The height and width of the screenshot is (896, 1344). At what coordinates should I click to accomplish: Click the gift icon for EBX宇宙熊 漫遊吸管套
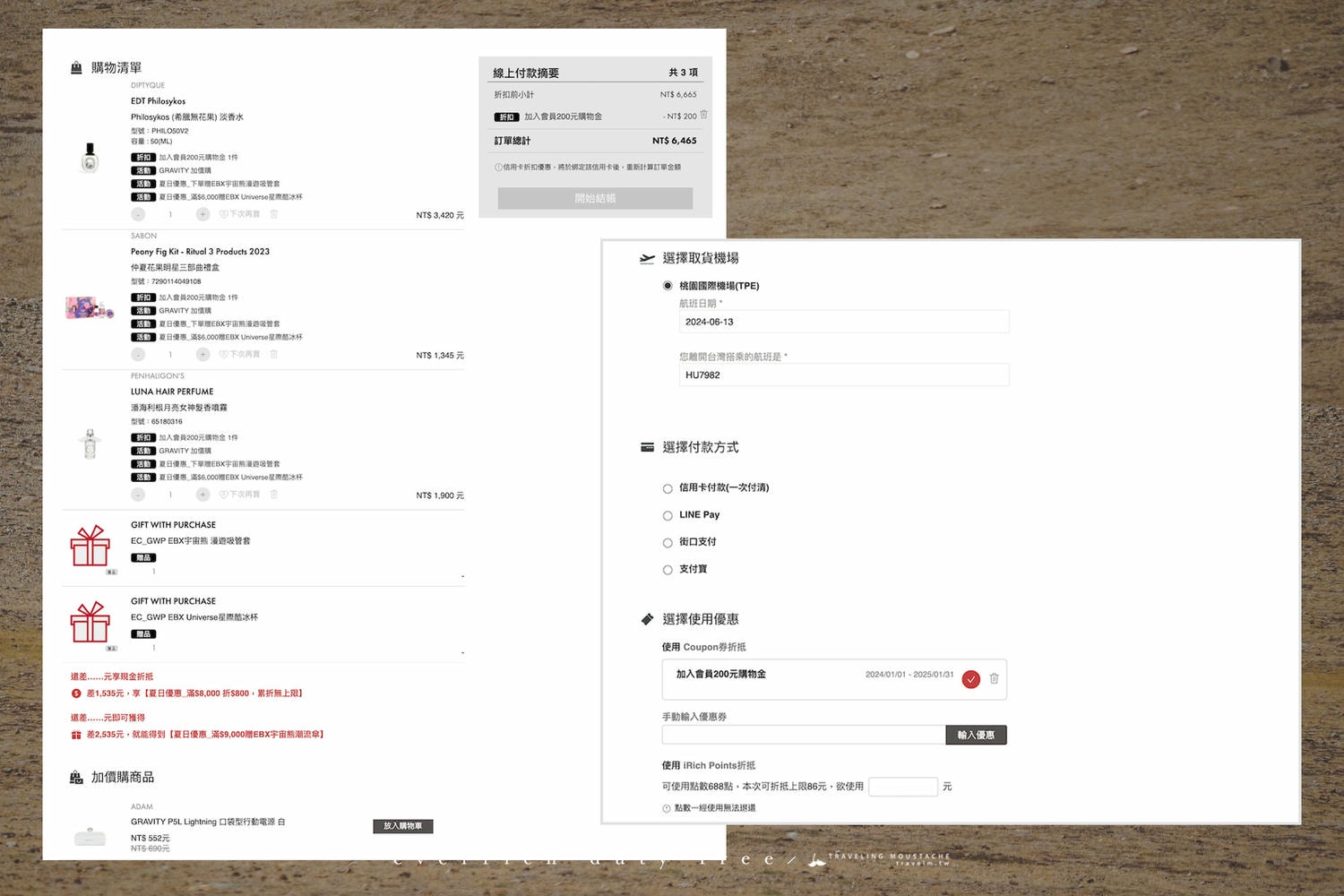(x=90, y=546)
